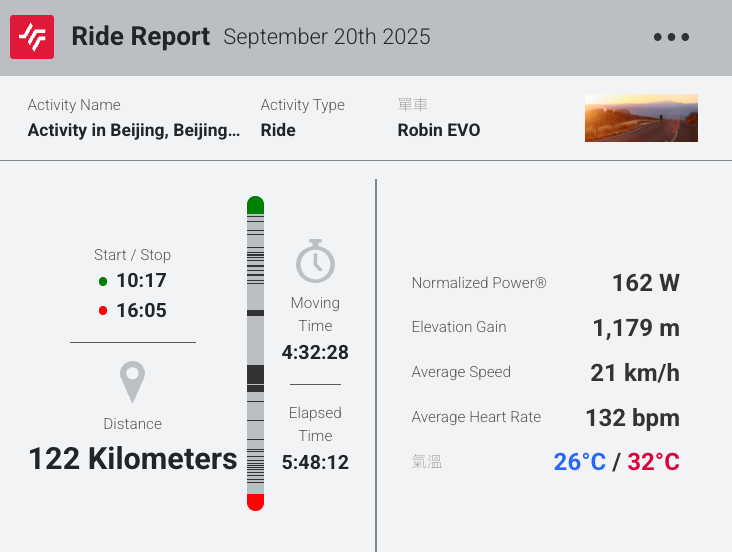
Task: Click the Robin EVO bike name
Action: tap(439, 130)
